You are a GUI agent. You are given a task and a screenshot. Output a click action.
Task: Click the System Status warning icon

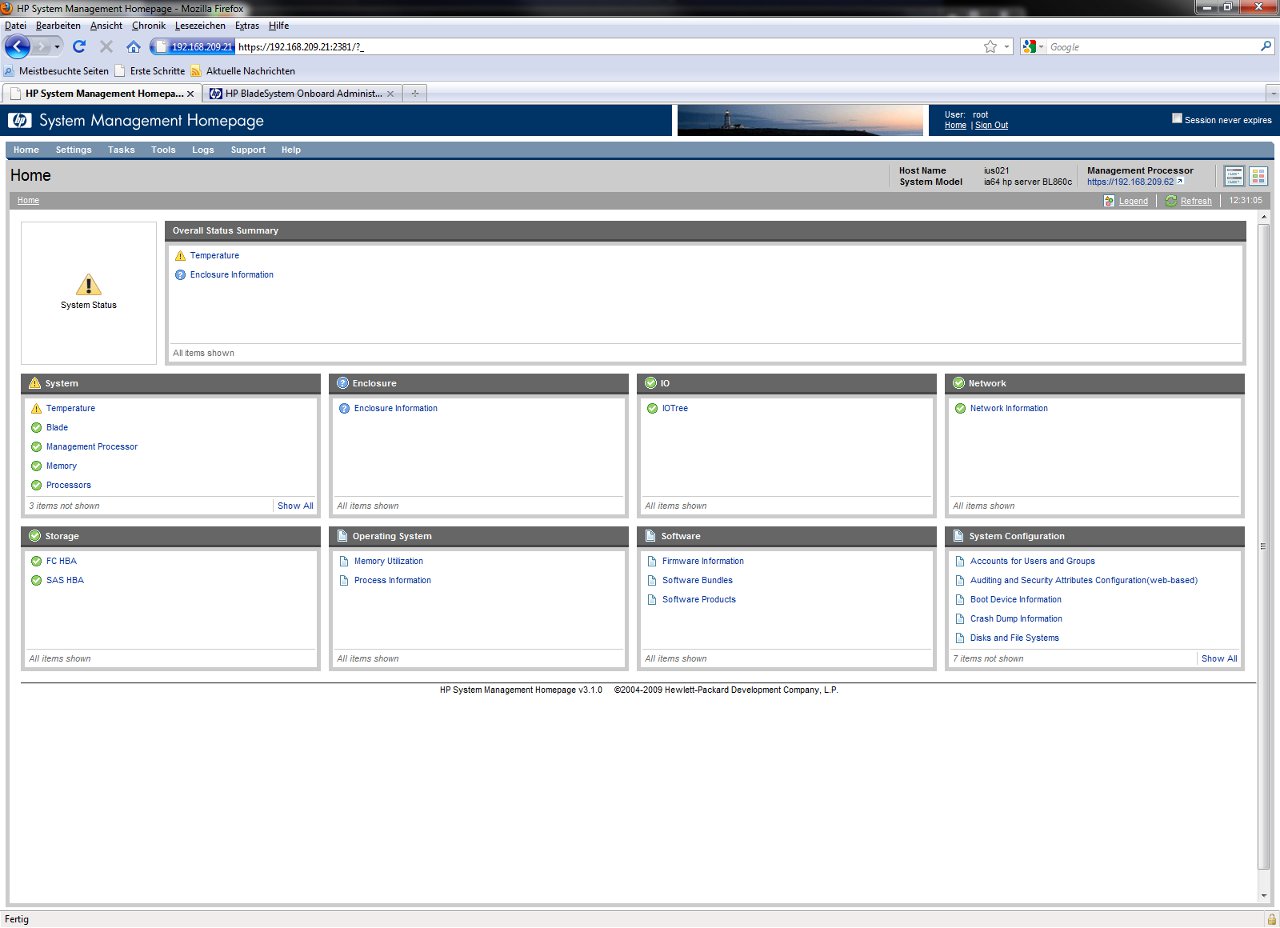point(89,284)
